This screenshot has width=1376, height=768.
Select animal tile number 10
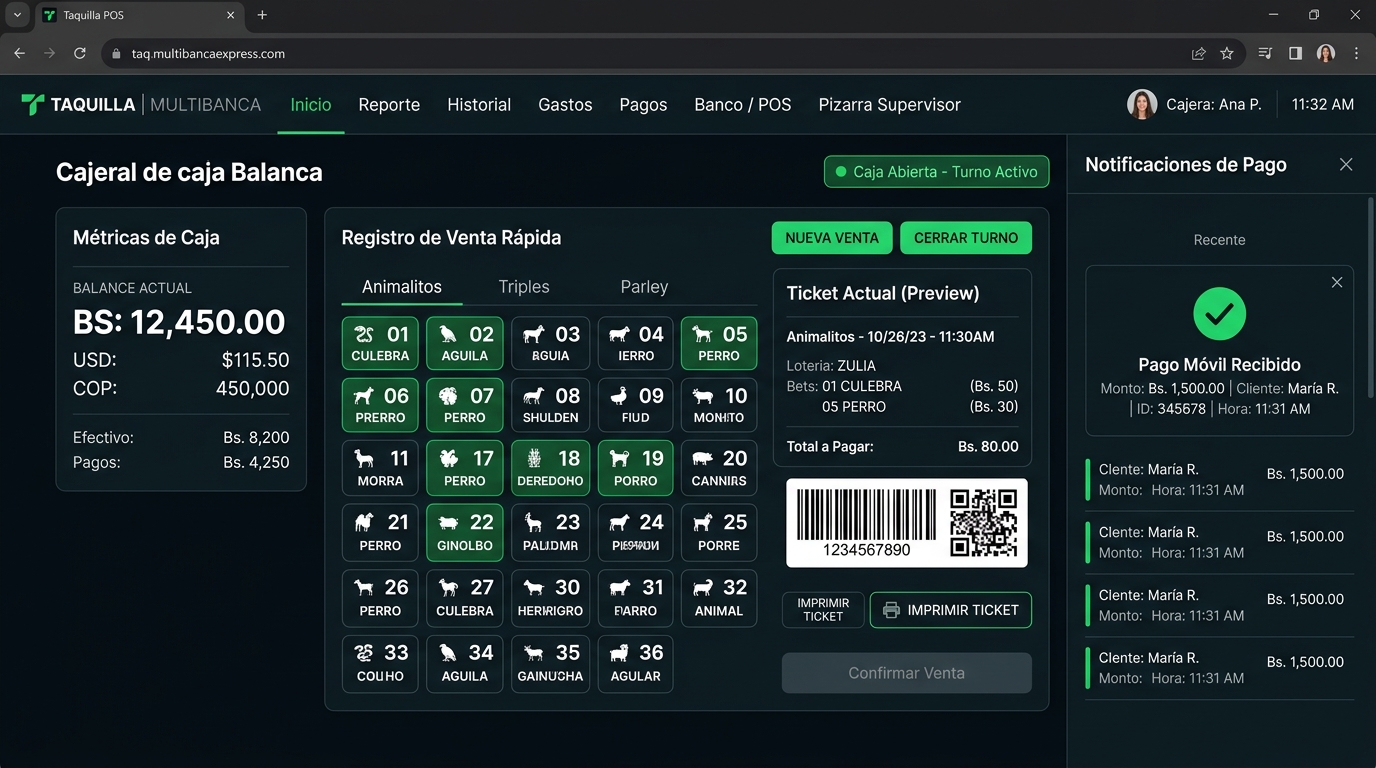tap(719, 406)
